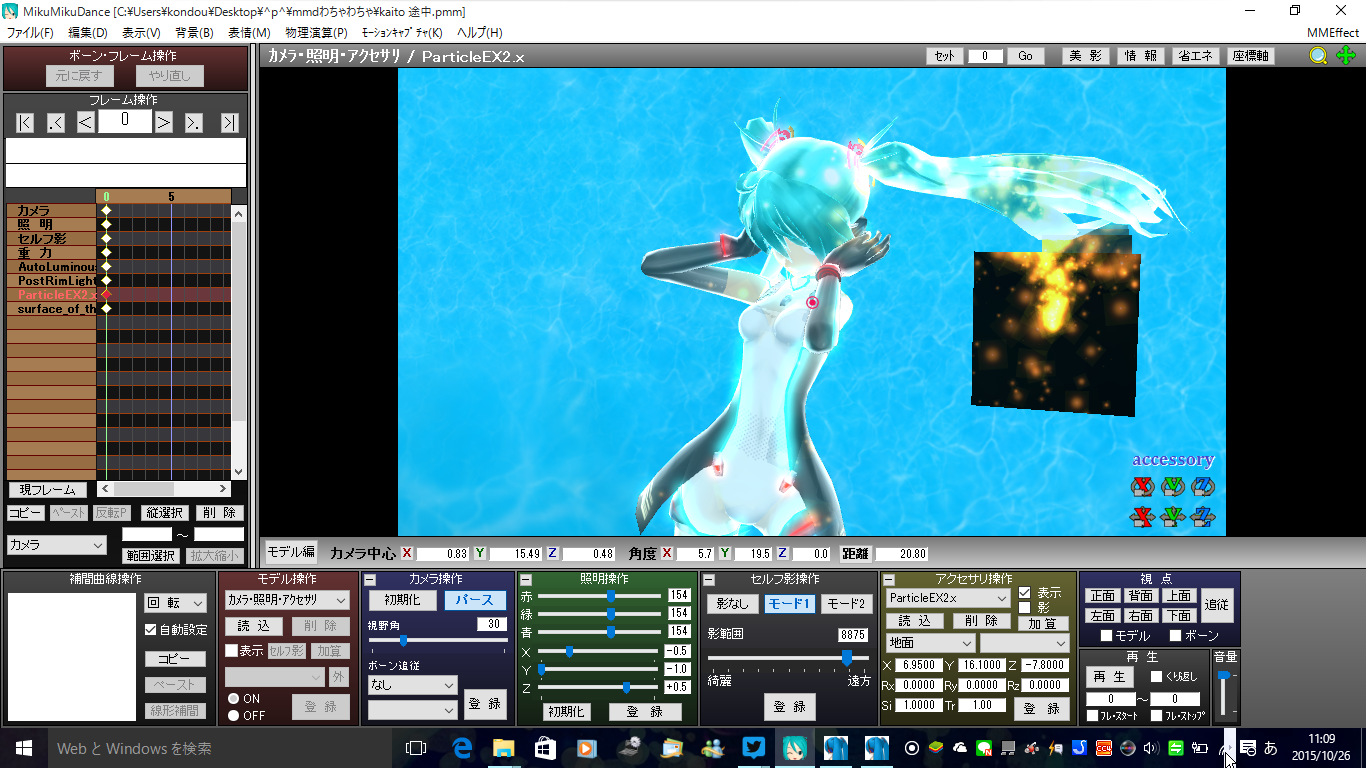Select shadow モード1 button
The image size is (1366, 768).
click(x=789, y=604)
